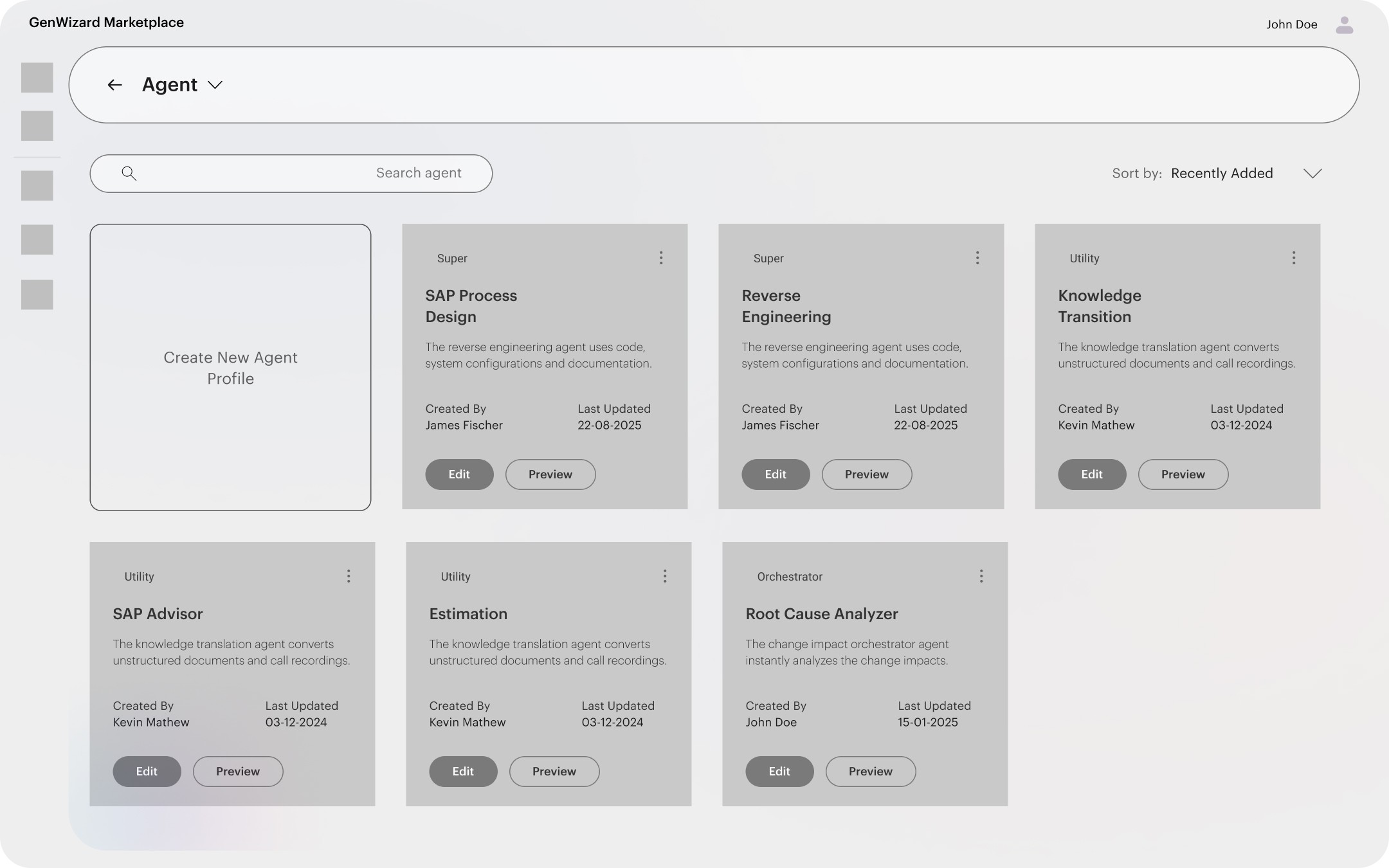Select the last sidebar placeholder item
The width and height of the screenshot is (1389, 868).
point(37,294)
